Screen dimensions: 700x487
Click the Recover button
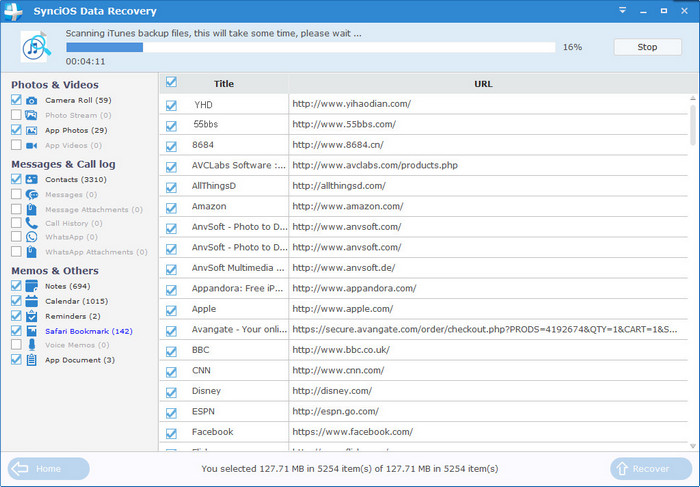coord(651,469)
